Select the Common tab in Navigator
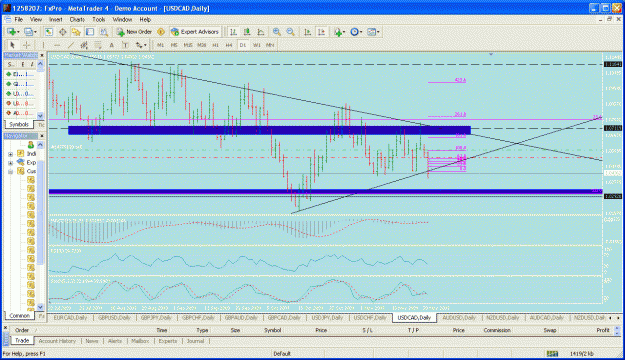Image resolution: width=625 pixels, height=360 pixels. (x=19, y=315)
